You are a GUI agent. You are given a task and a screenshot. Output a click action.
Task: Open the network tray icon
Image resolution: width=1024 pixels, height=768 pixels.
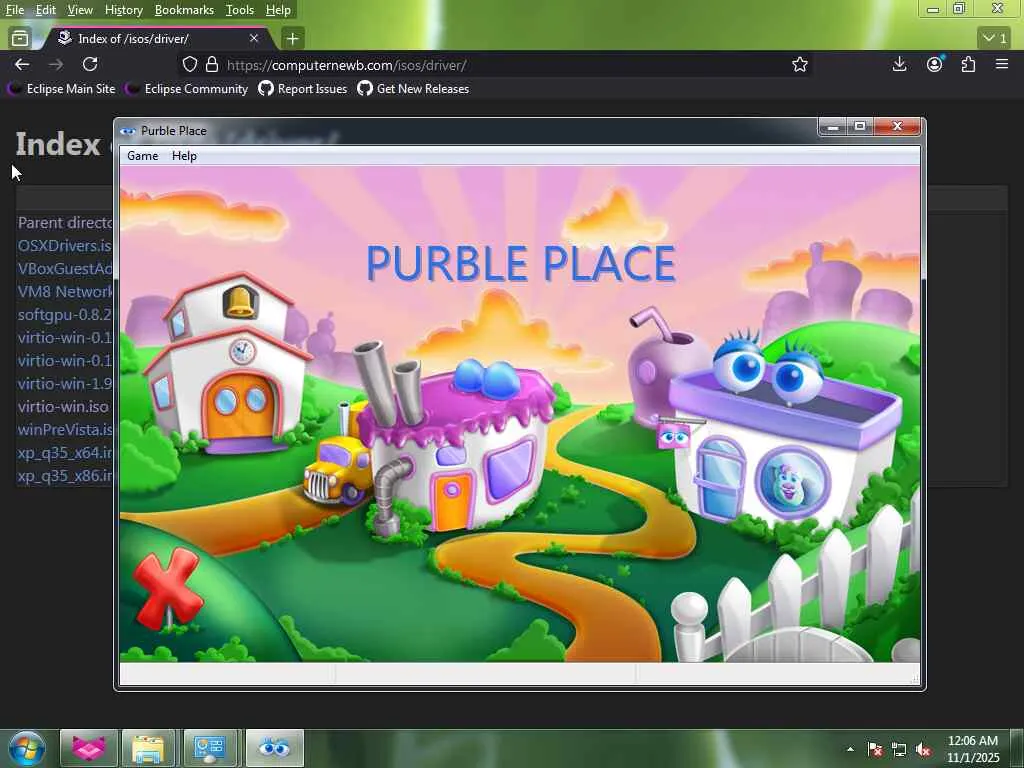pyautogui.click(x=899, y=749)
